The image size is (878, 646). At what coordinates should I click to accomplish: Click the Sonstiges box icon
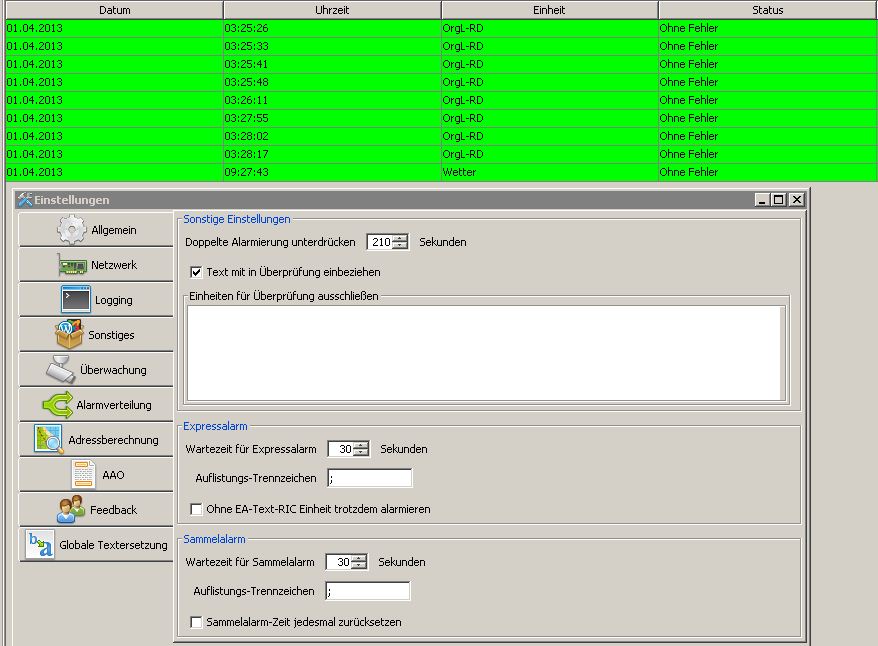tap(96, 335)
